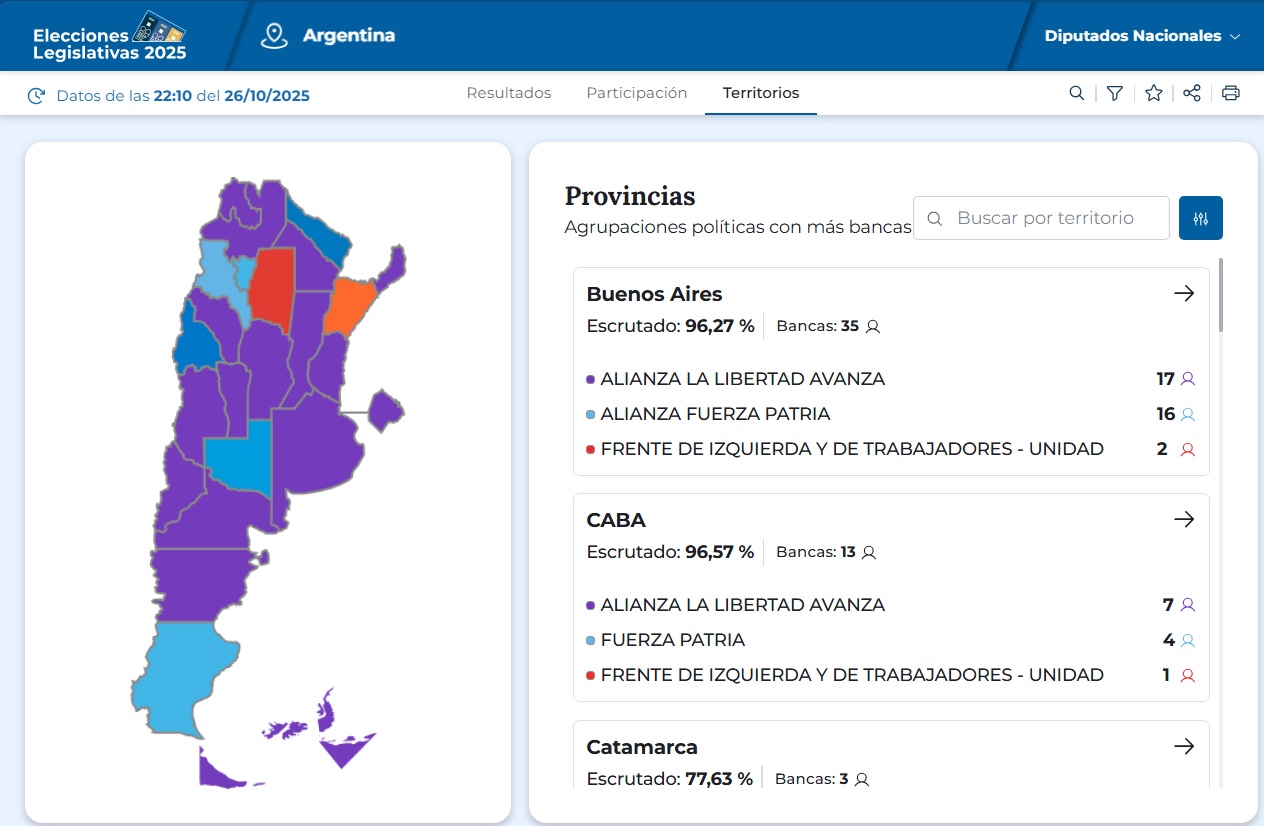1264x826 pixels.
Task: Select the Territorios tab
Action: [761, 93]
